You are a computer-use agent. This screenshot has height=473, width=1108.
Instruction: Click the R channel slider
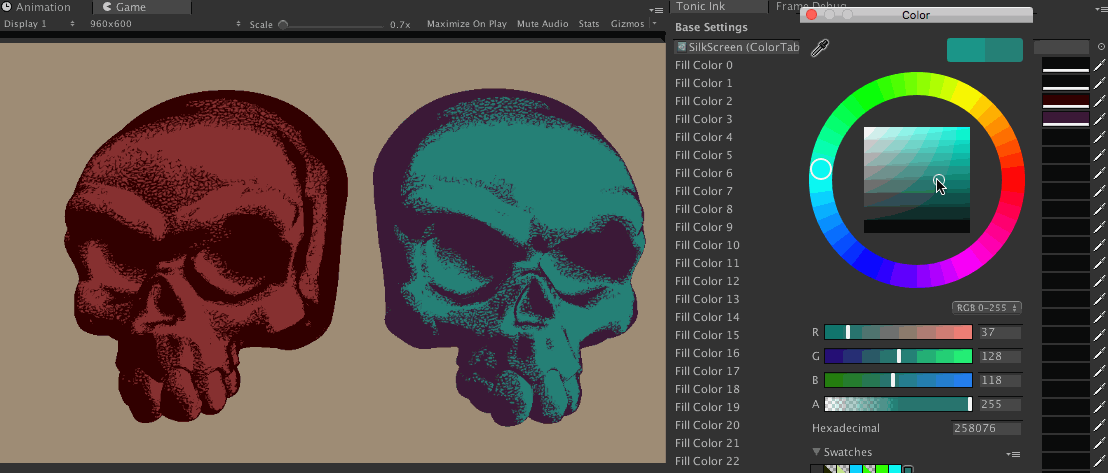[898, 332]
